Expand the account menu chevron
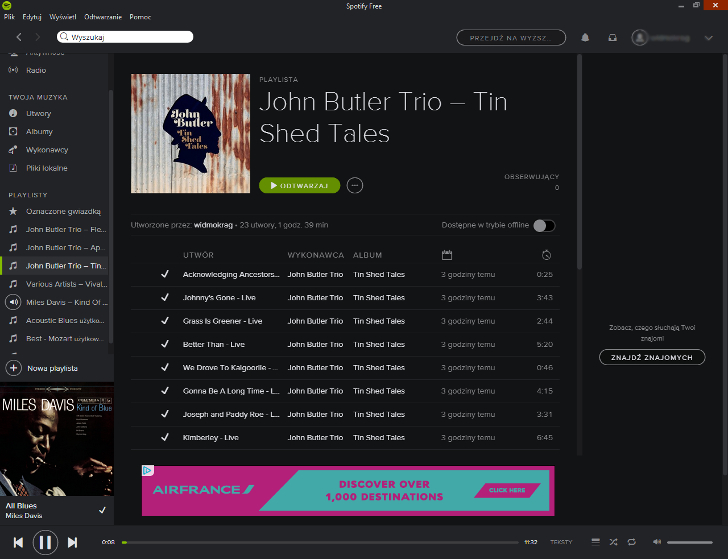This screenshot has width=728, height=559. click(708, 38)
